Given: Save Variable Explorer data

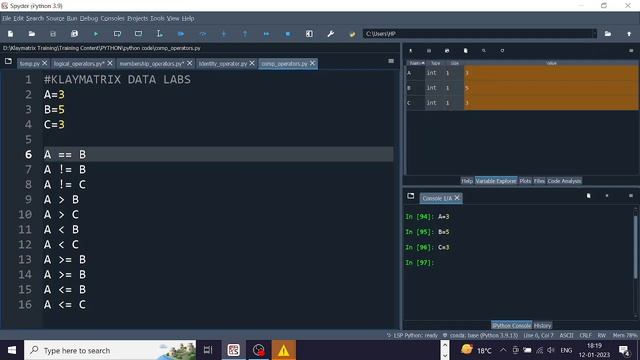Looking at the screenshot, I should click(429, 51).
